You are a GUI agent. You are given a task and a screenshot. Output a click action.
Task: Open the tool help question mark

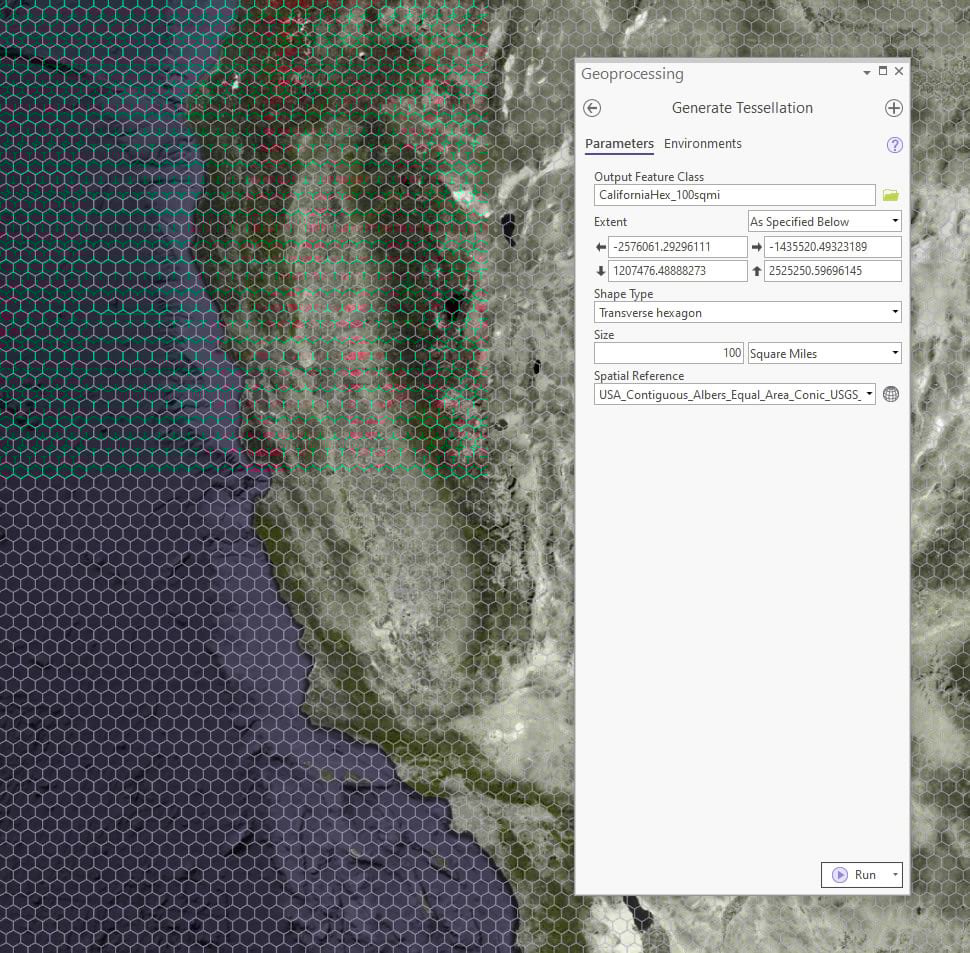pos(895,145)
